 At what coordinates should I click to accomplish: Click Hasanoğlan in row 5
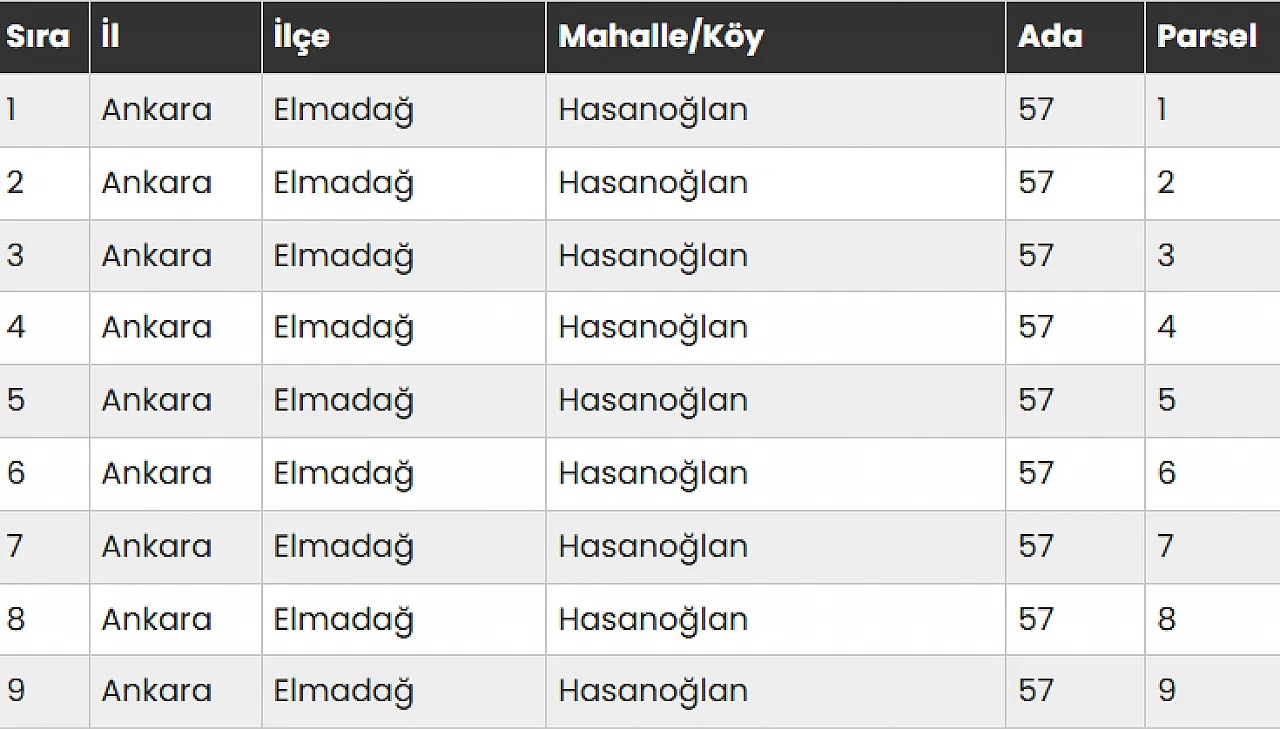coord(652,400)
